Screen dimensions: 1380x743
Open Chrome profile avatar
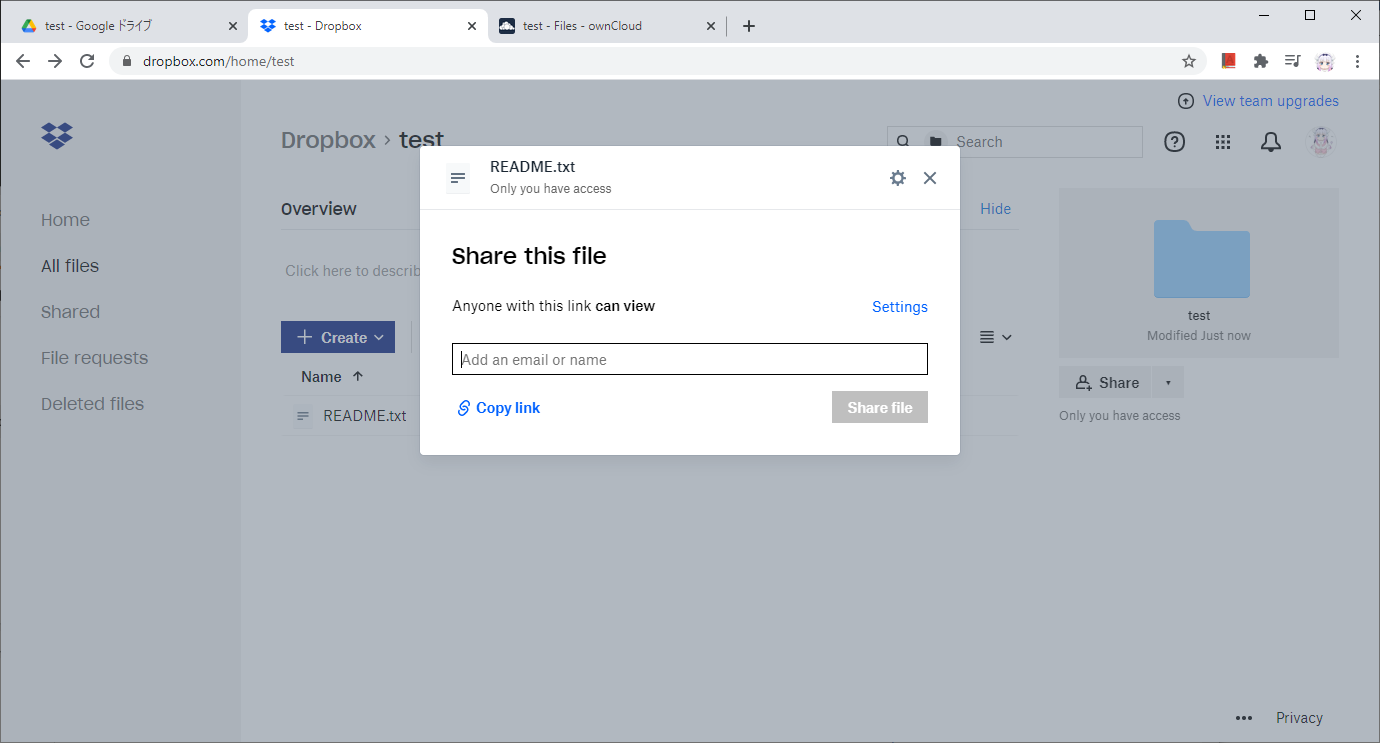point(1325,61)
